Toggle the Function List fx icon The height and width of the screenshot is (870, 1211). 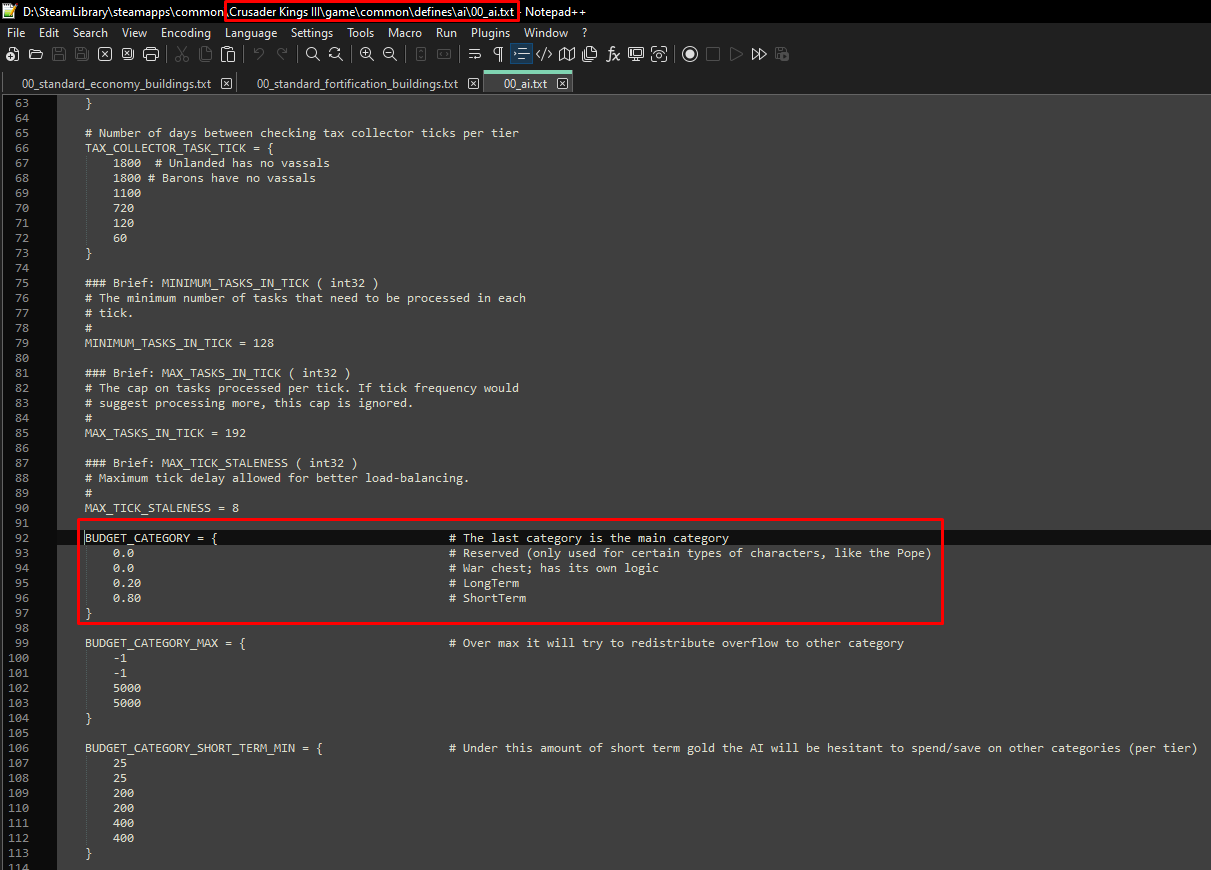[613, 54]
